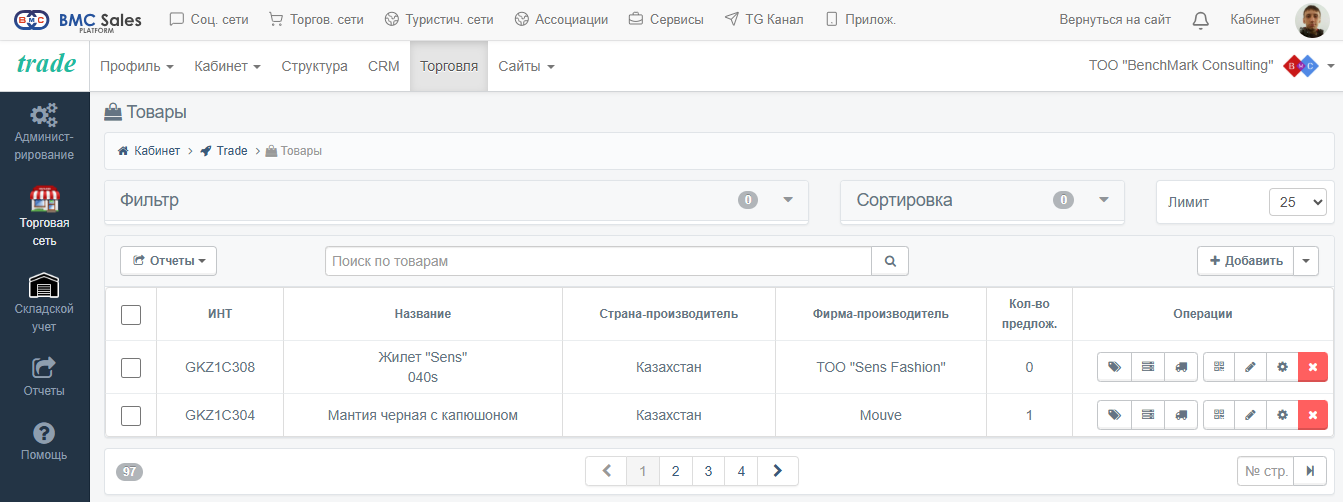Click the price tag icon for Жилет "Sens"
Viewport: 1343px width, 502px height.
[1114, 367]
